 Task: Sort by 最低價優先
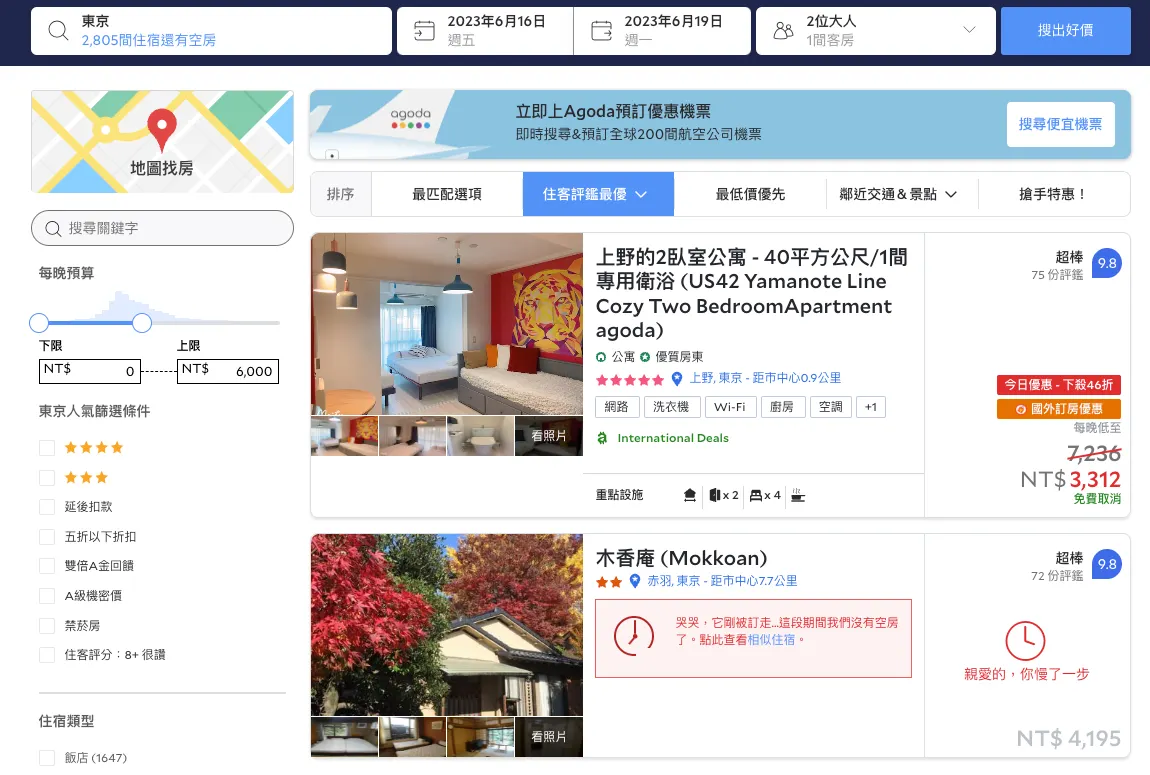[x=750, y=194]
